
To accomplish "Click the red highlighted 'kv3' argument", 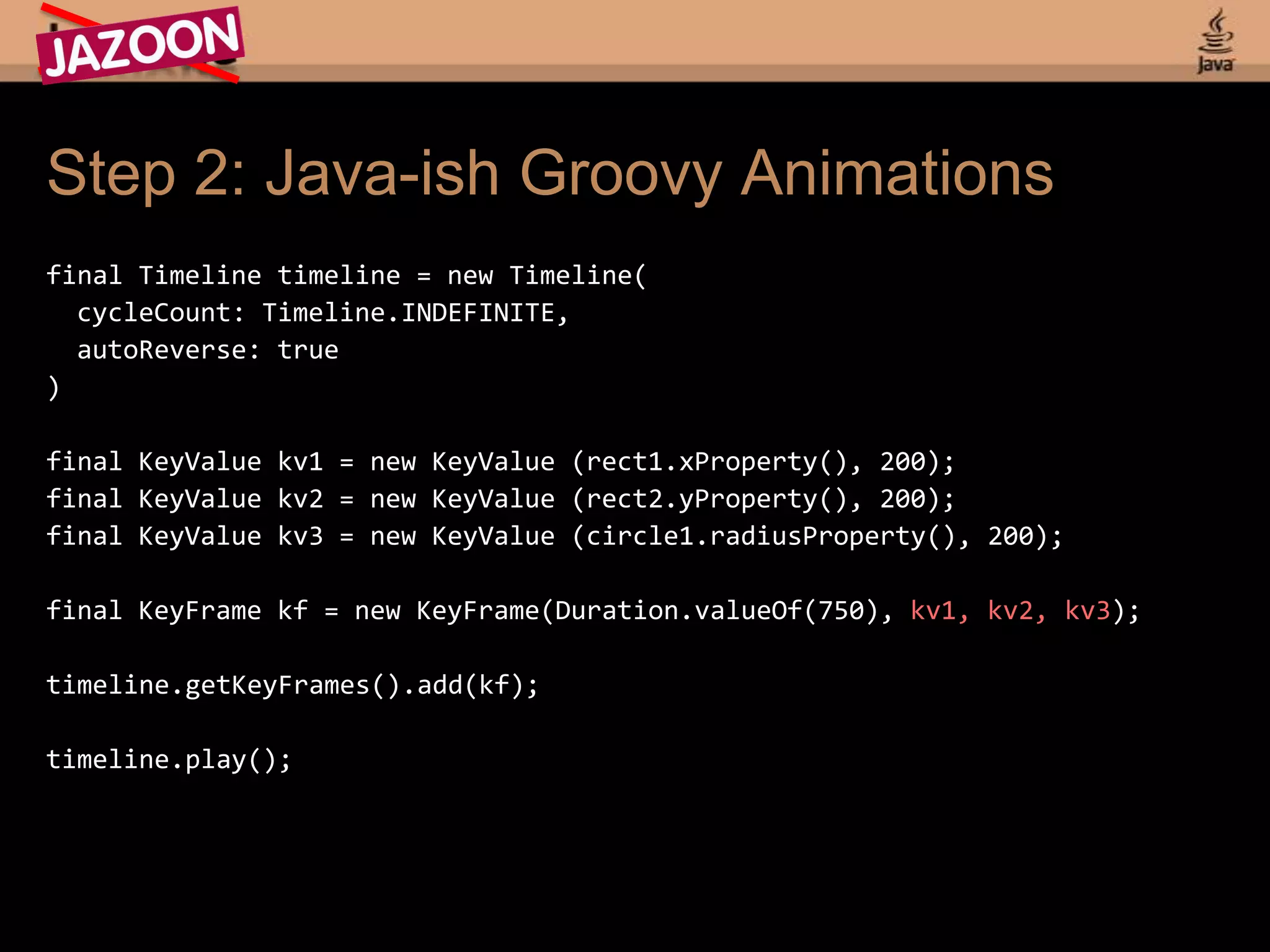I will [x=1088, y=611].
